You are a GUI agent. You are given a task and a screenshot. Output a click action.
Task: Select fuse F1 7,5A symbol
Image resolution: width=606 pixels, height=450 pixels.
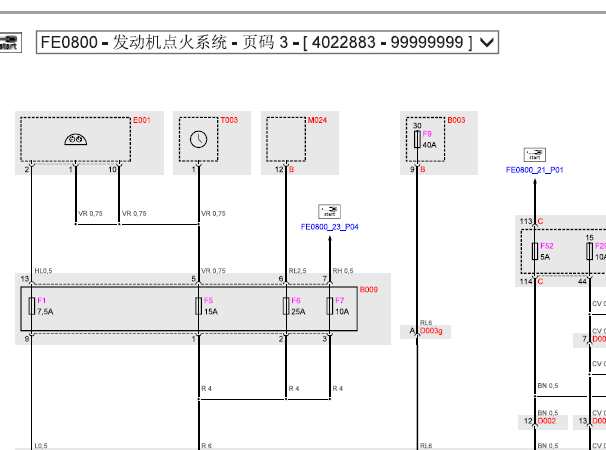coord(32,306)
